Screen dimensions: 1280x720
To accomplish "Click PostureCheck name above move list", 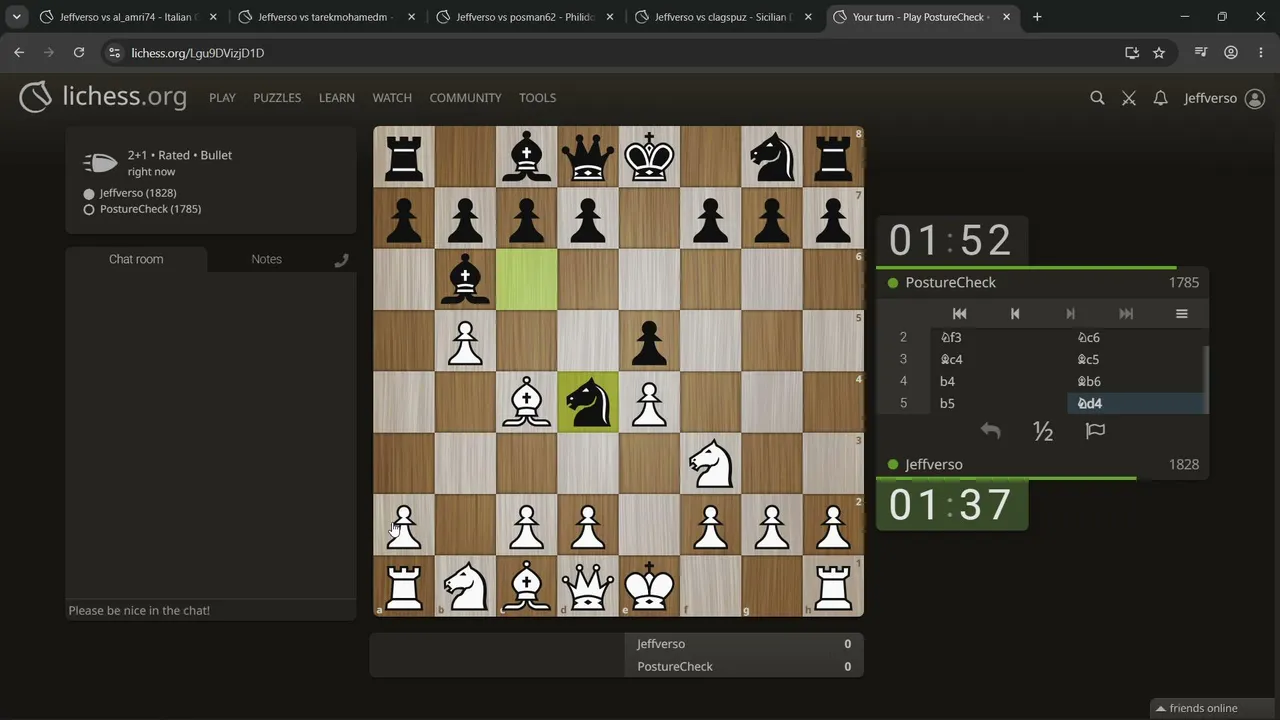I will click(950, 283).
